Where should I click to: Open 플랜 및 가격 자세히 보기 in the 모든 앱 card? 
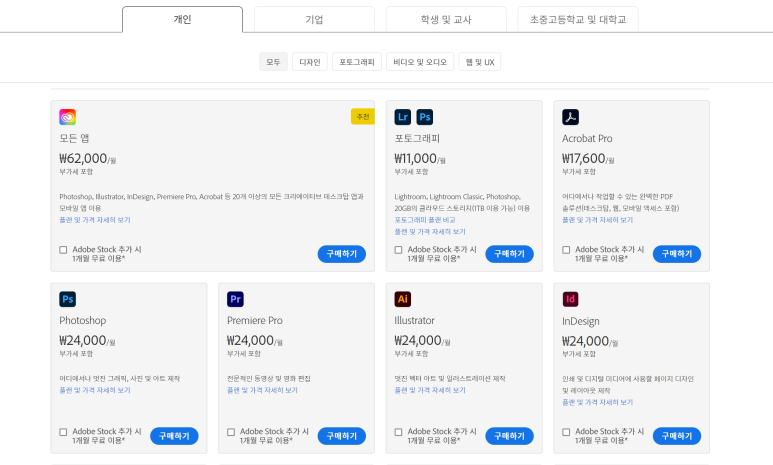(x=95, y=220)
